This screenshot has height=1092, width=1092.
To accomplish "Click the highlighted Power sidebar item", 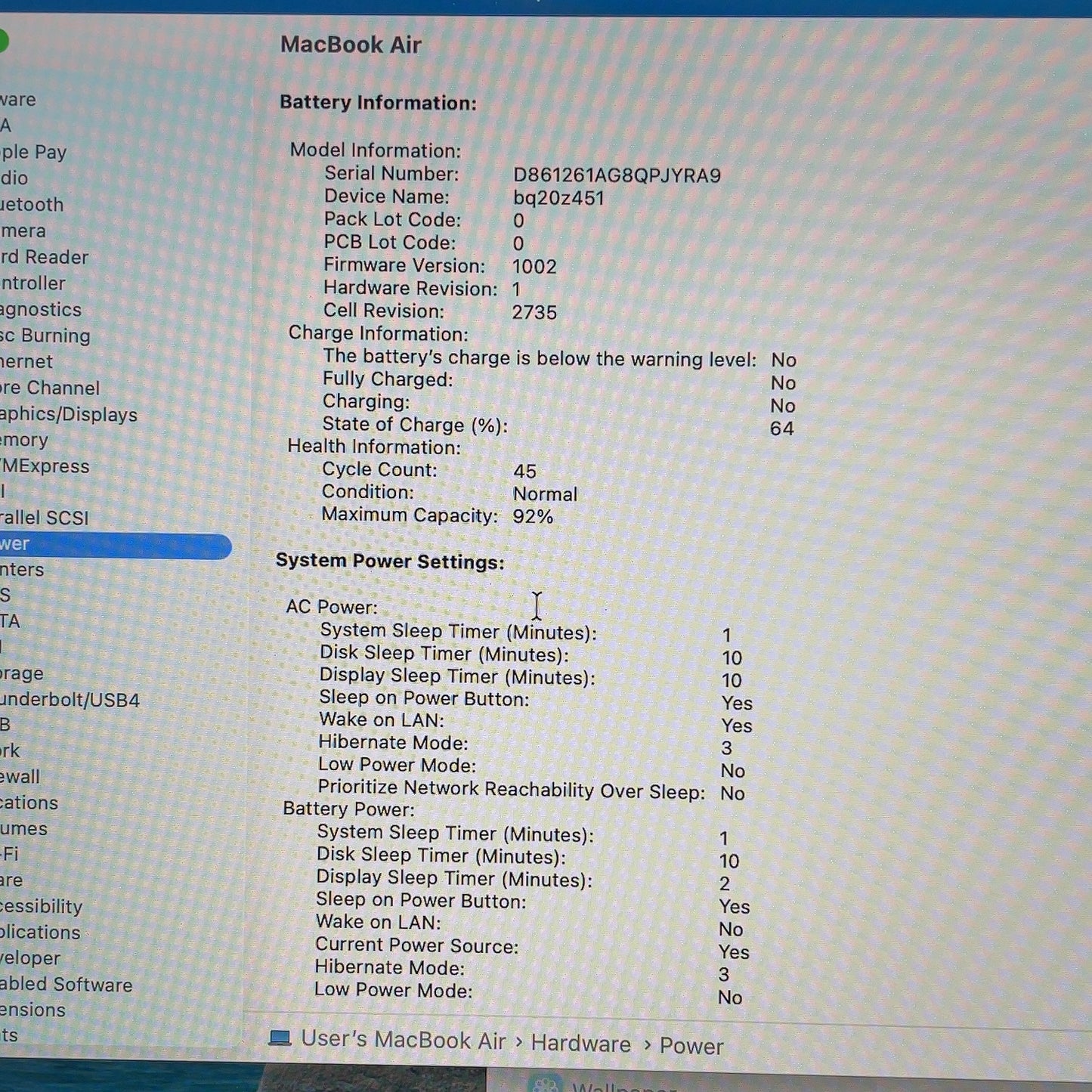I will pyautogui.click(x=115, y=545).
